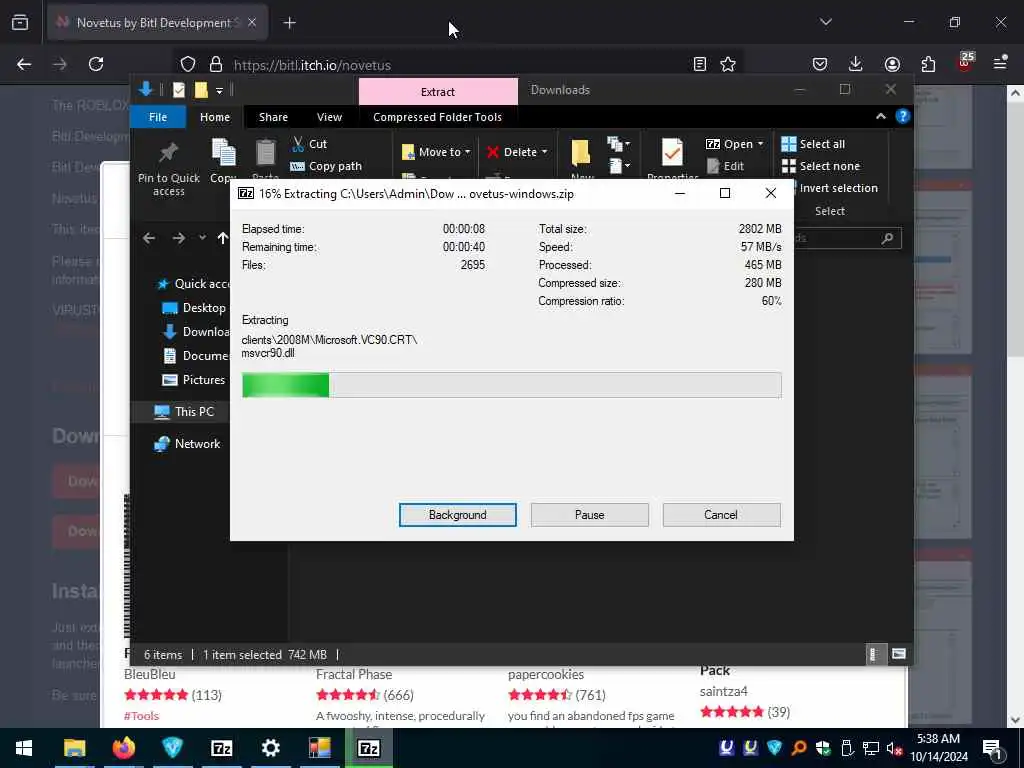Open Firefox hamburger menu
This screenshot has height=768, width=1024.
1000,63
